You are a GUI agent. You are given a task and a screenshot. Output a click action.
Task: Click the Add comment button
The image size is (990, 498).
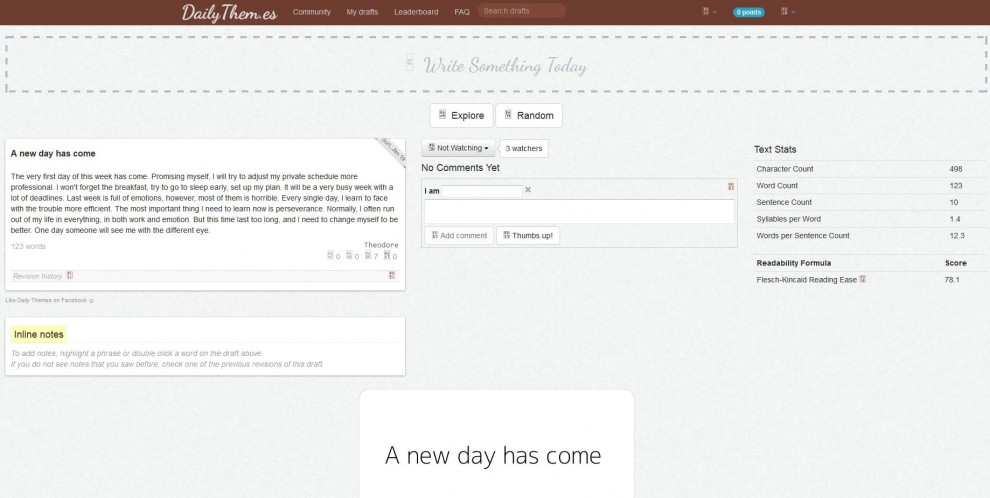click(459, 235)
